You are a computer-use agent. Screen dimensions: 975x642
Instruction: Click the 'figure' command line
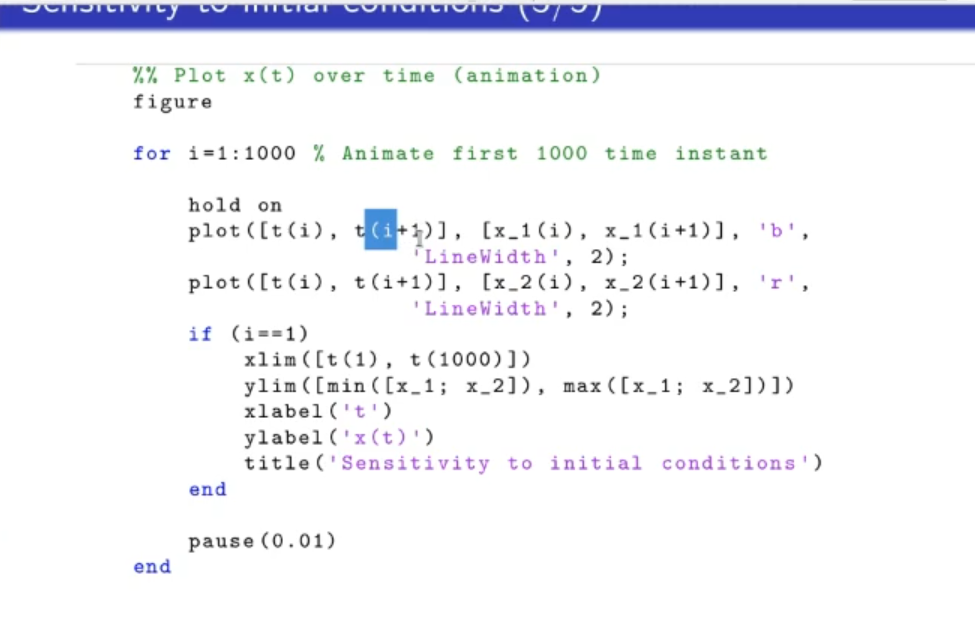point(172,102)
